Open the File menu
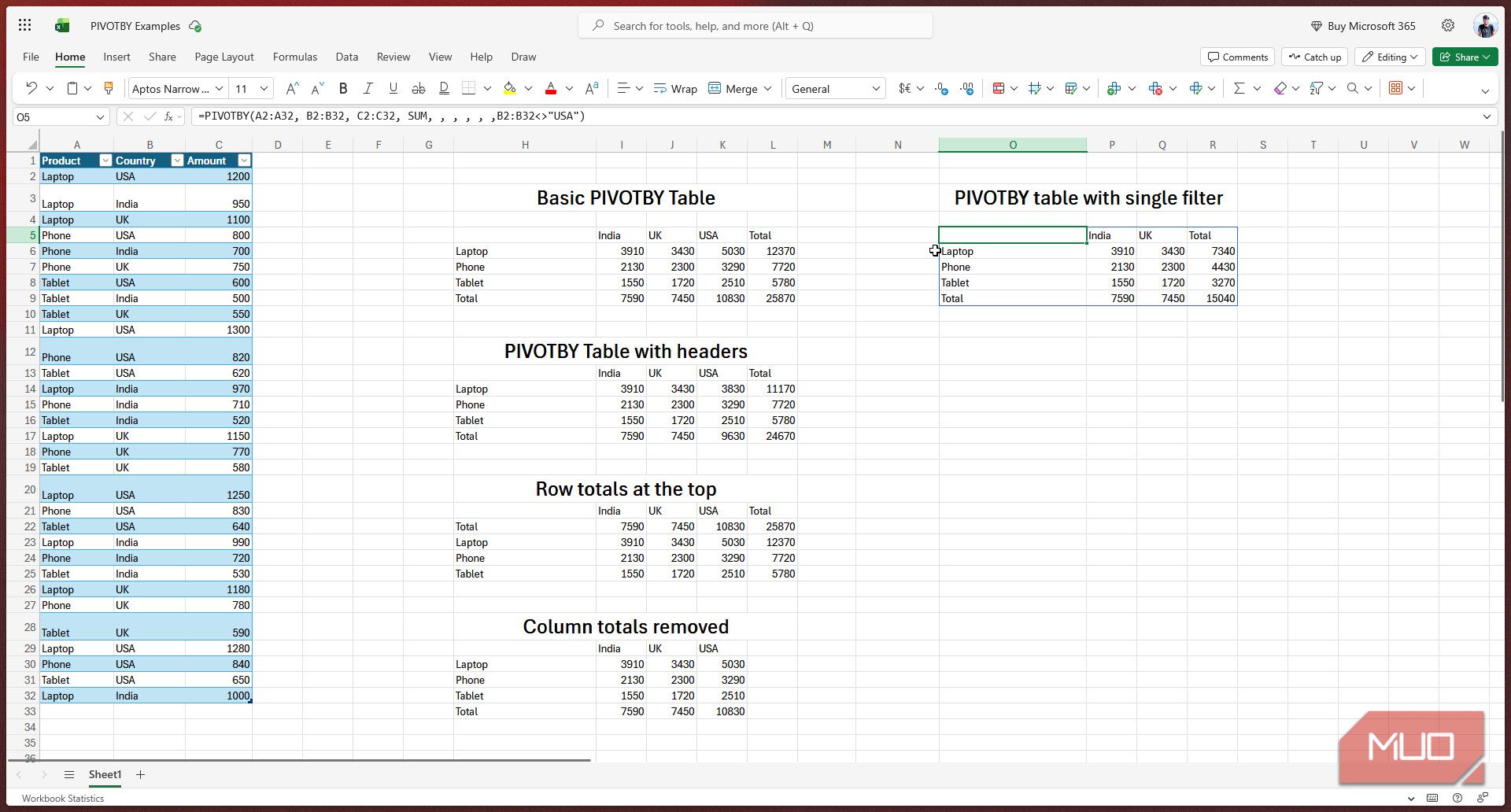The image size is (1511, 812). (x=31, y=57)
